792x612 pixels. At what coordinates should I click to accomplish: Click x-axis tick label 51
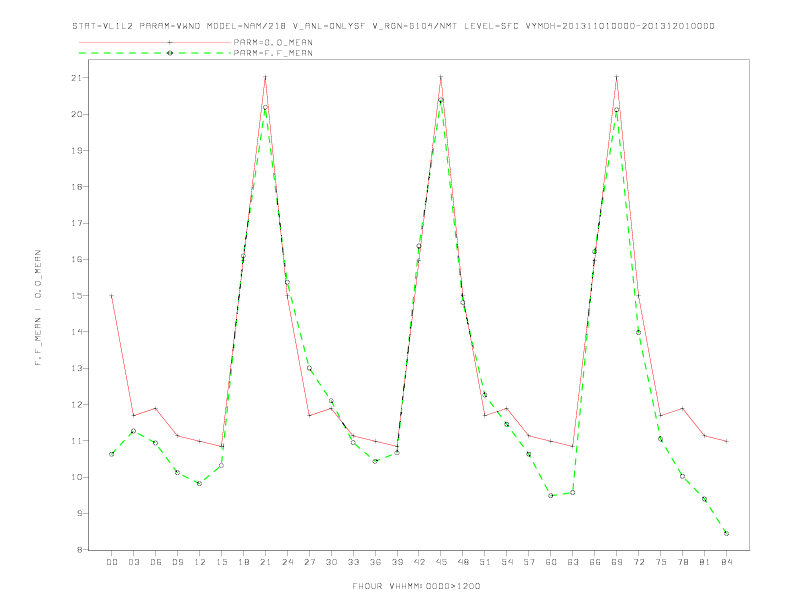point(485,562)
